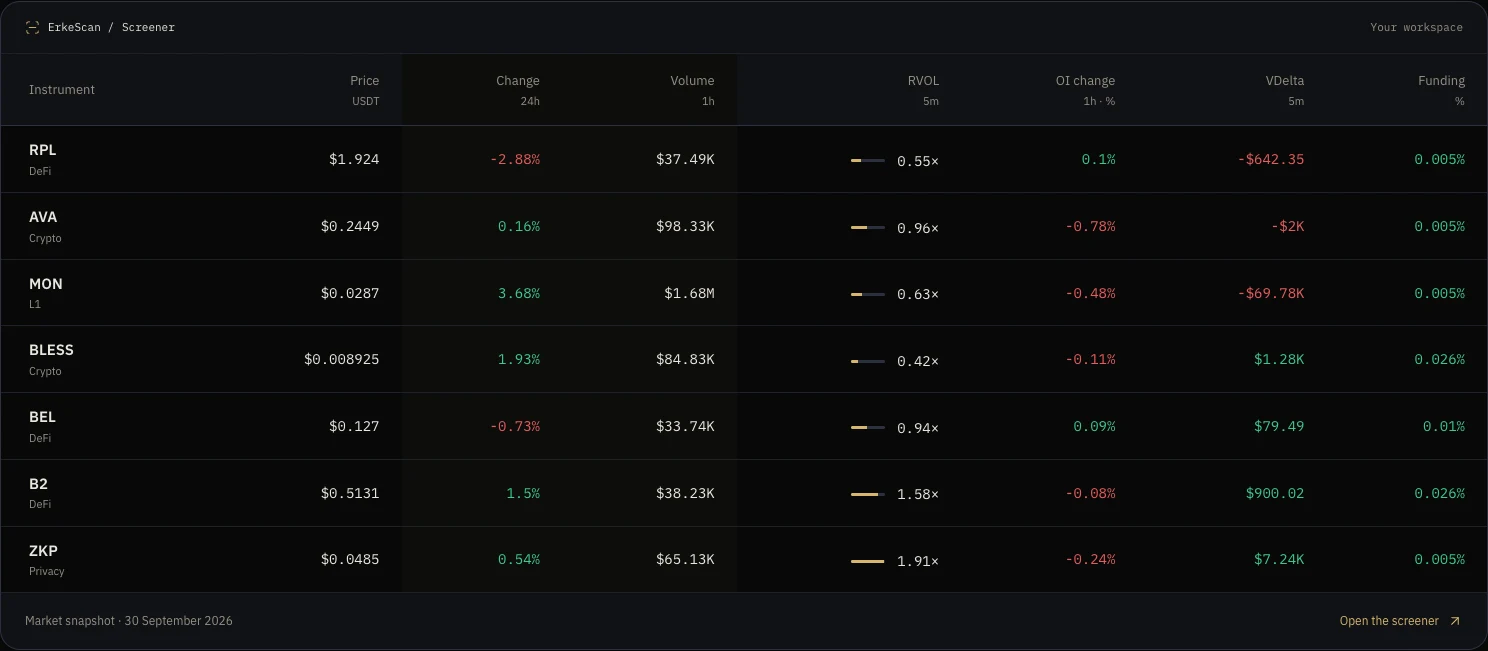
Task: Click the $0.008925 price for BLESS
Action: [x=342, y=359]
